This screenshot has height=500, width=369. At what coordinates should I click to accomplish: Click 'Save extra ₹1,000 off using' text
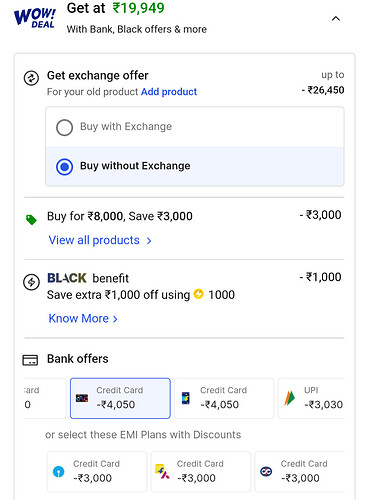click(118, 295)
